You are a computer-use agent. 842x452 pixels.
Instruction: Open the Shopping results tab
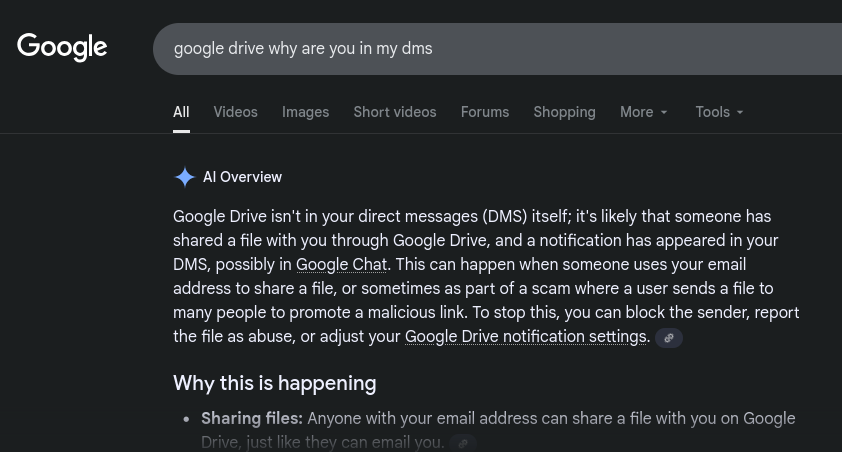coord(564,112)
